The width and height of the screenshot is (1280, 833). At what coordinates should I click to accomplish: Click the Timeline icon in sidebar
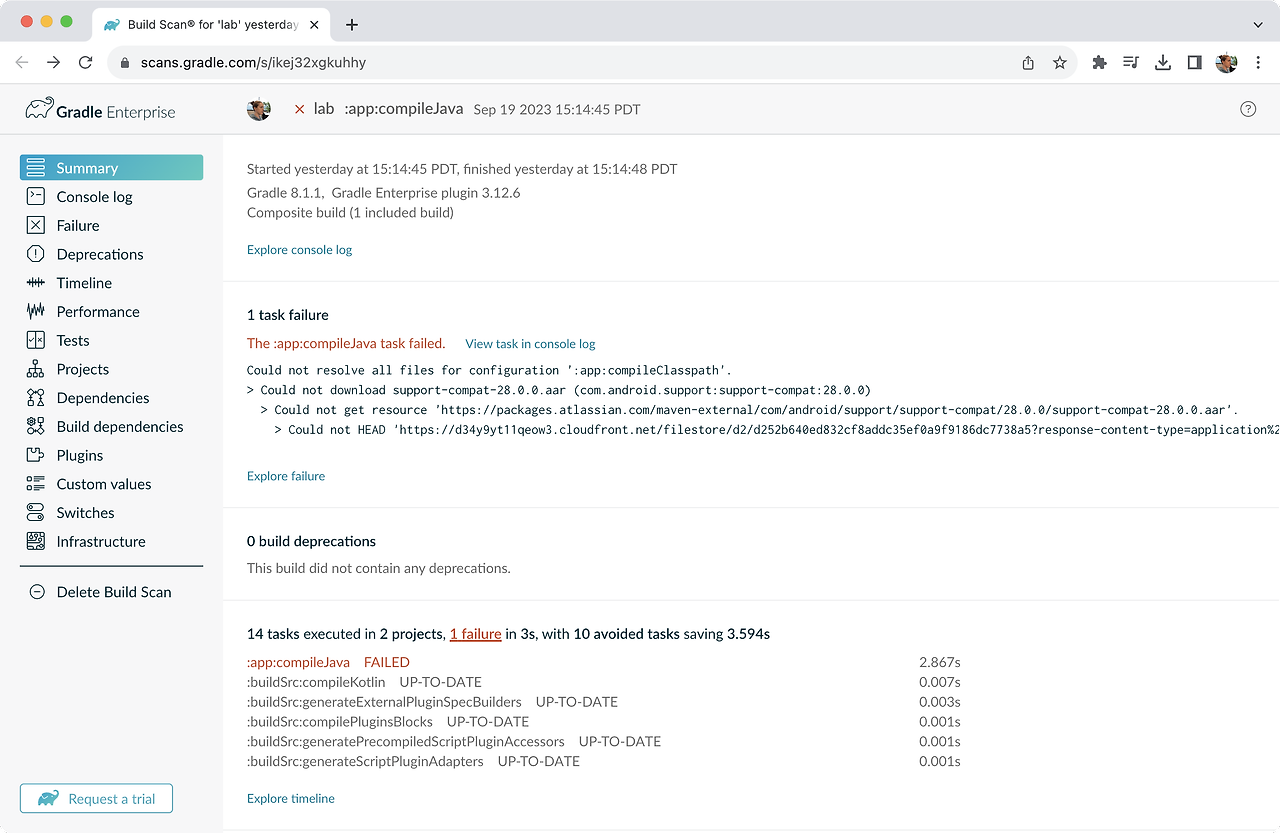point(36,283)
